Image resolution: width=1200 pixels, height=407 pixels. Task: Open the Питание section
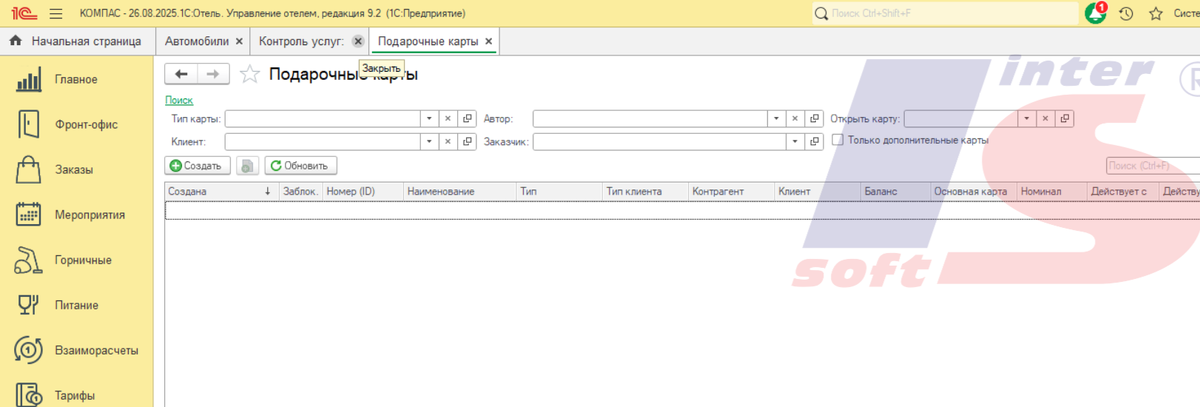76,305
